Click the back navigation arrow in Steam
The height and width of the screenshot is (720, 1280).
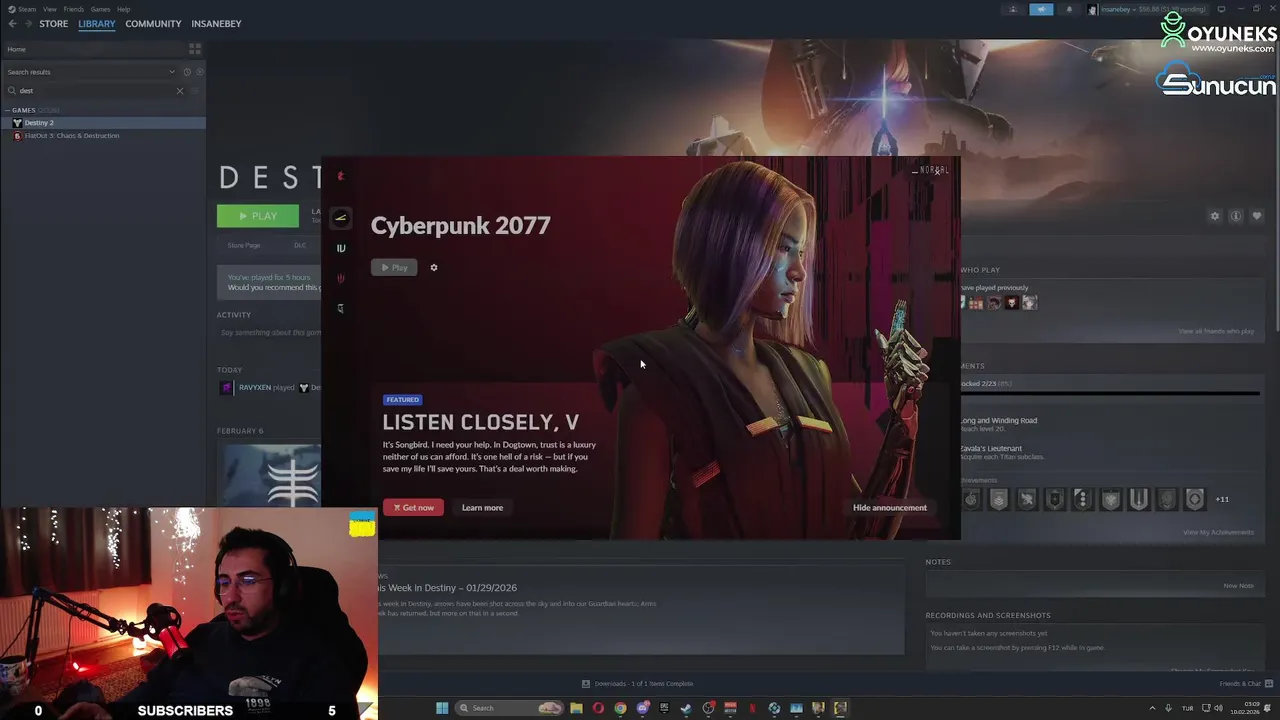pos(12,24)
